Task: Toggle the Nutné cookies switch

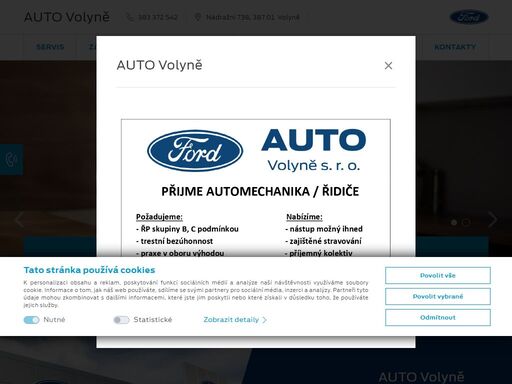Action: [31, 320]
